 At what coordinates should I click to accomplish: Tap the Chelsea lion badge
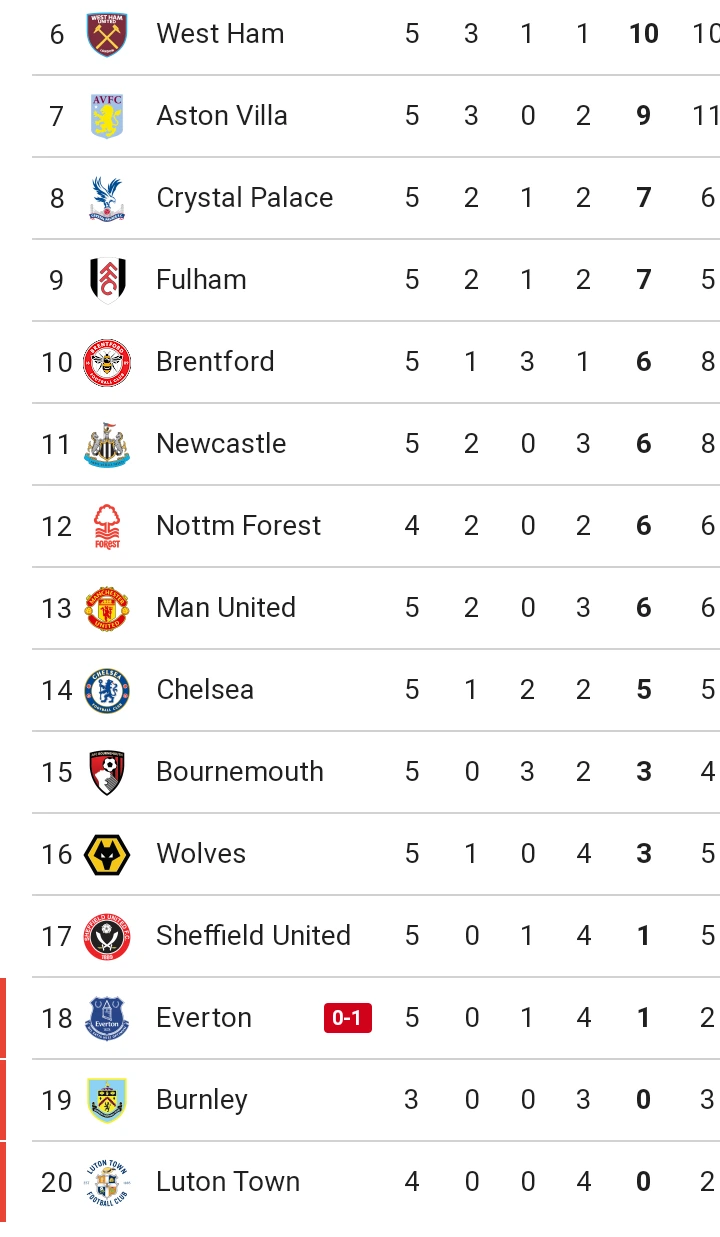(107, 690)
